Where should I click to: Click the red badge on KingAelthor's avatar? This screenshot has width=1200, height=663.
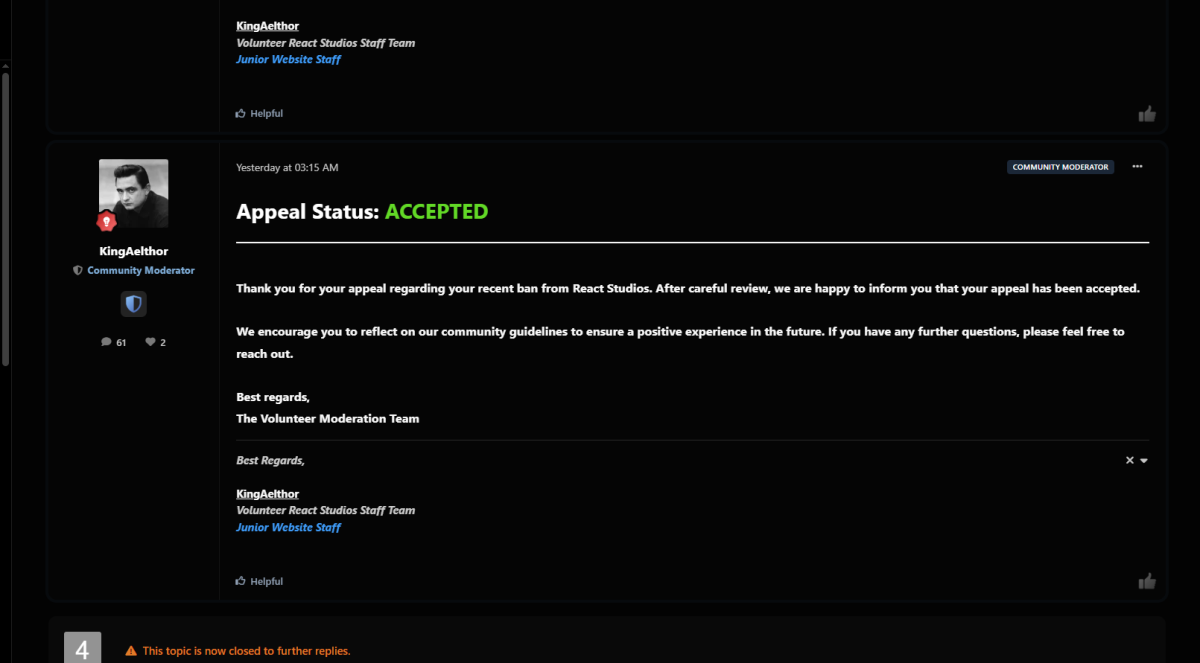pyautogui.click(x=106, y=221)
